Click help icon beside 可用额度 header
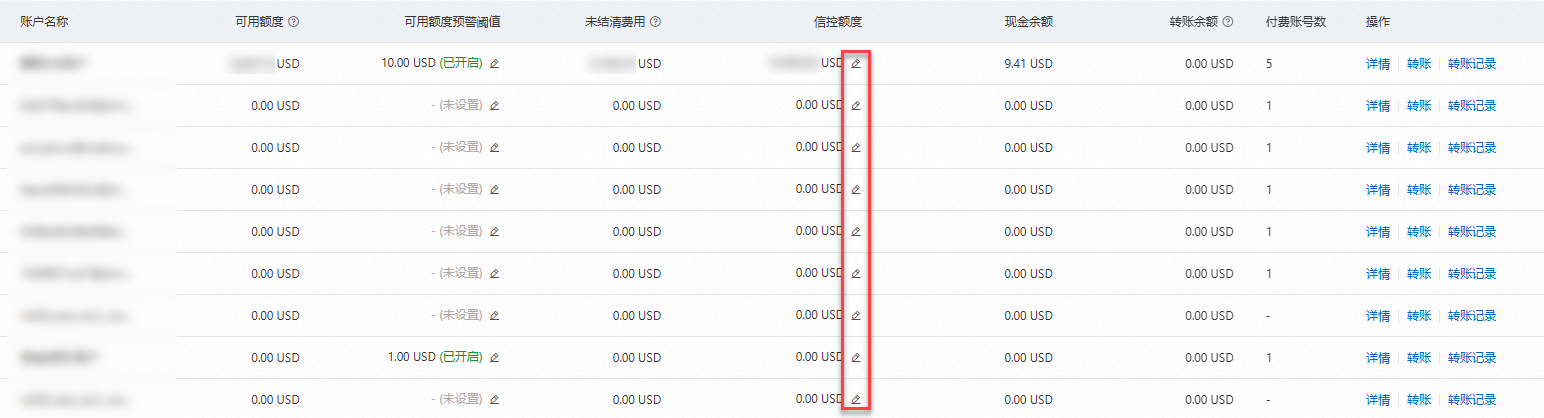1544x418 pixels. (294, 22)
